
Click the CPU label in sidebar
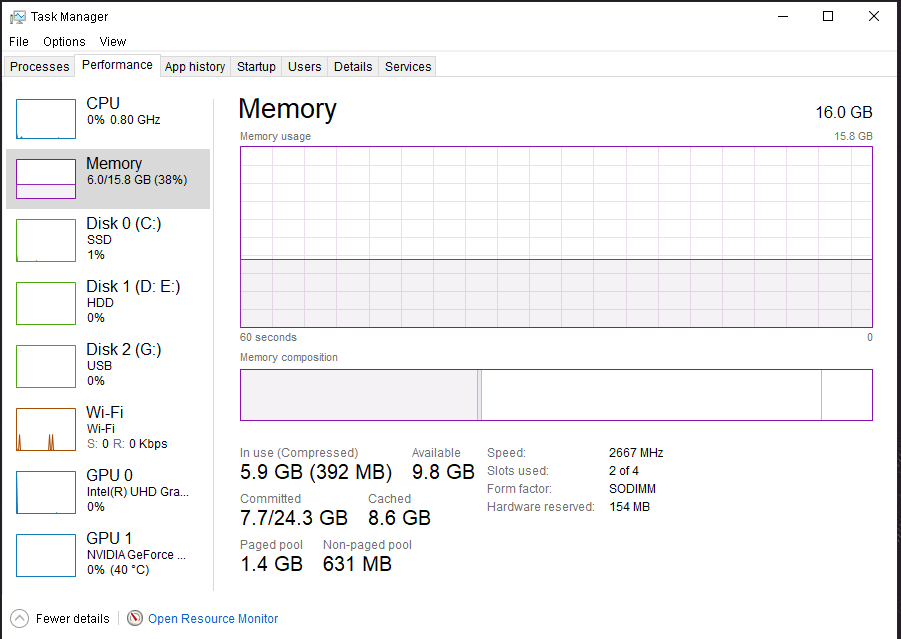(103, 103)
